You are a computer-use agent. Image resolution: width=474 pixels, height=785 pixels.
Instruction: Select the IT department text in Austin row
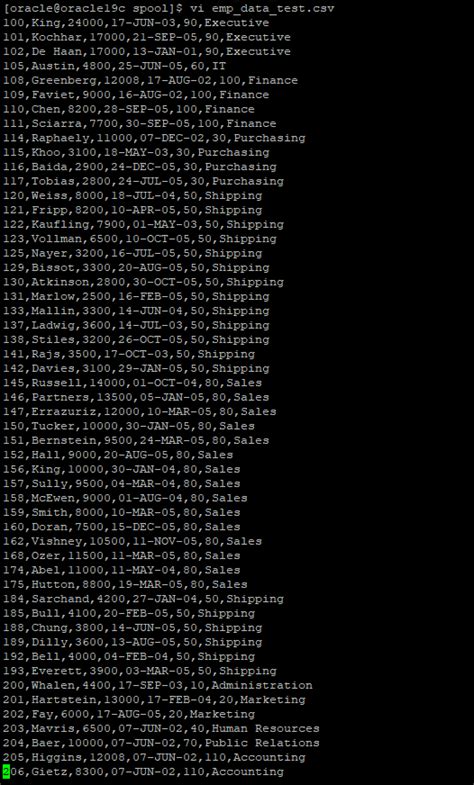(x=219, y=66)
